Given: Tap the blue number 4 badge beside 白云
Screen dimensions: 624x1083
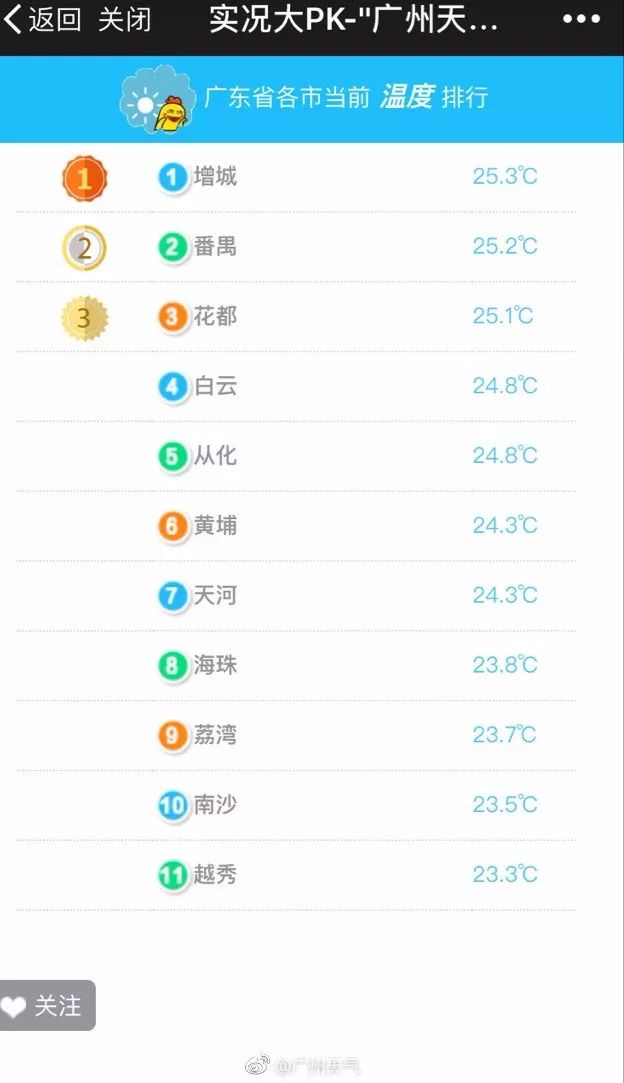Looking at the screenshot, I should click(172, 387).
